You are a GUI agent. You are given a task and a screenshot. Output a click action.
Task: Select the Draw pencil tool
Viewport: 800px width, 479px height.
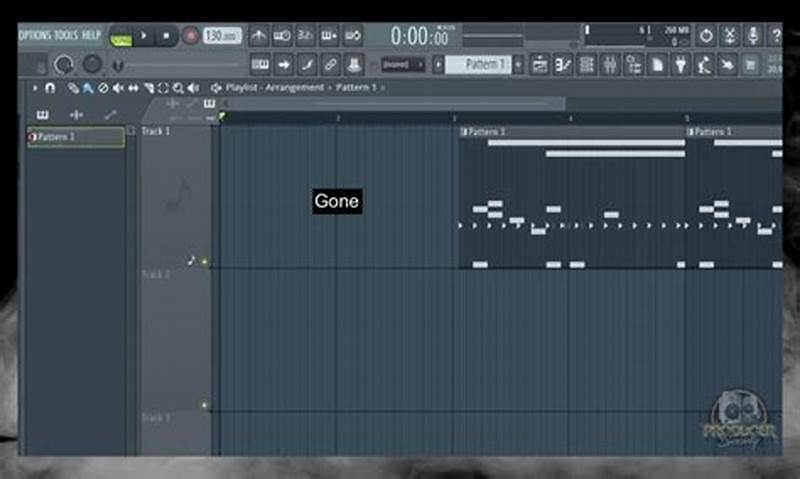pos(73,88)
